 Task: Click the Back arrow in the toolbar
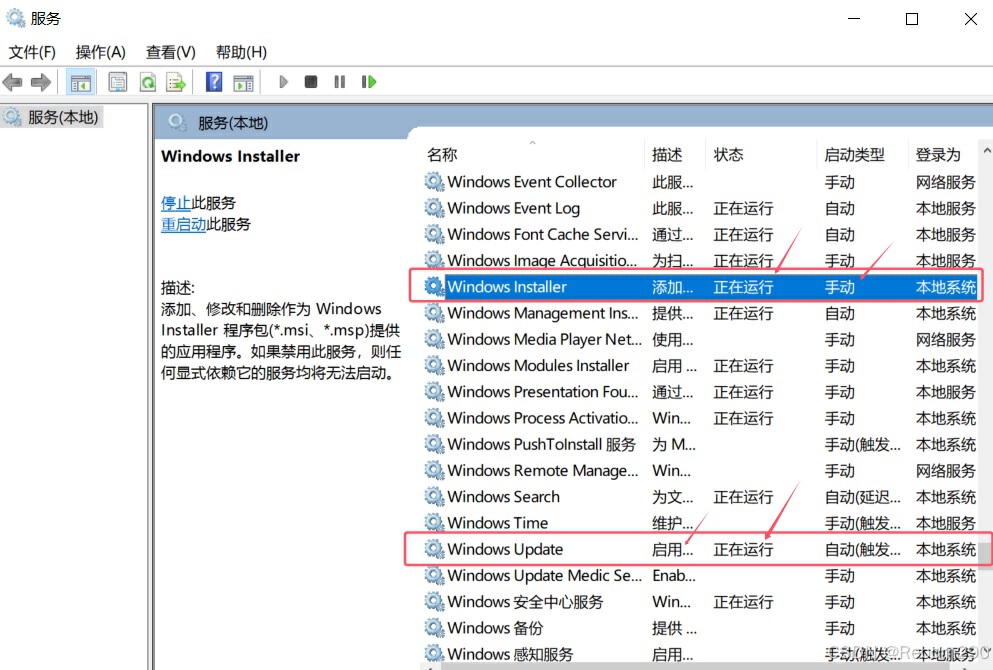[13, 82]
